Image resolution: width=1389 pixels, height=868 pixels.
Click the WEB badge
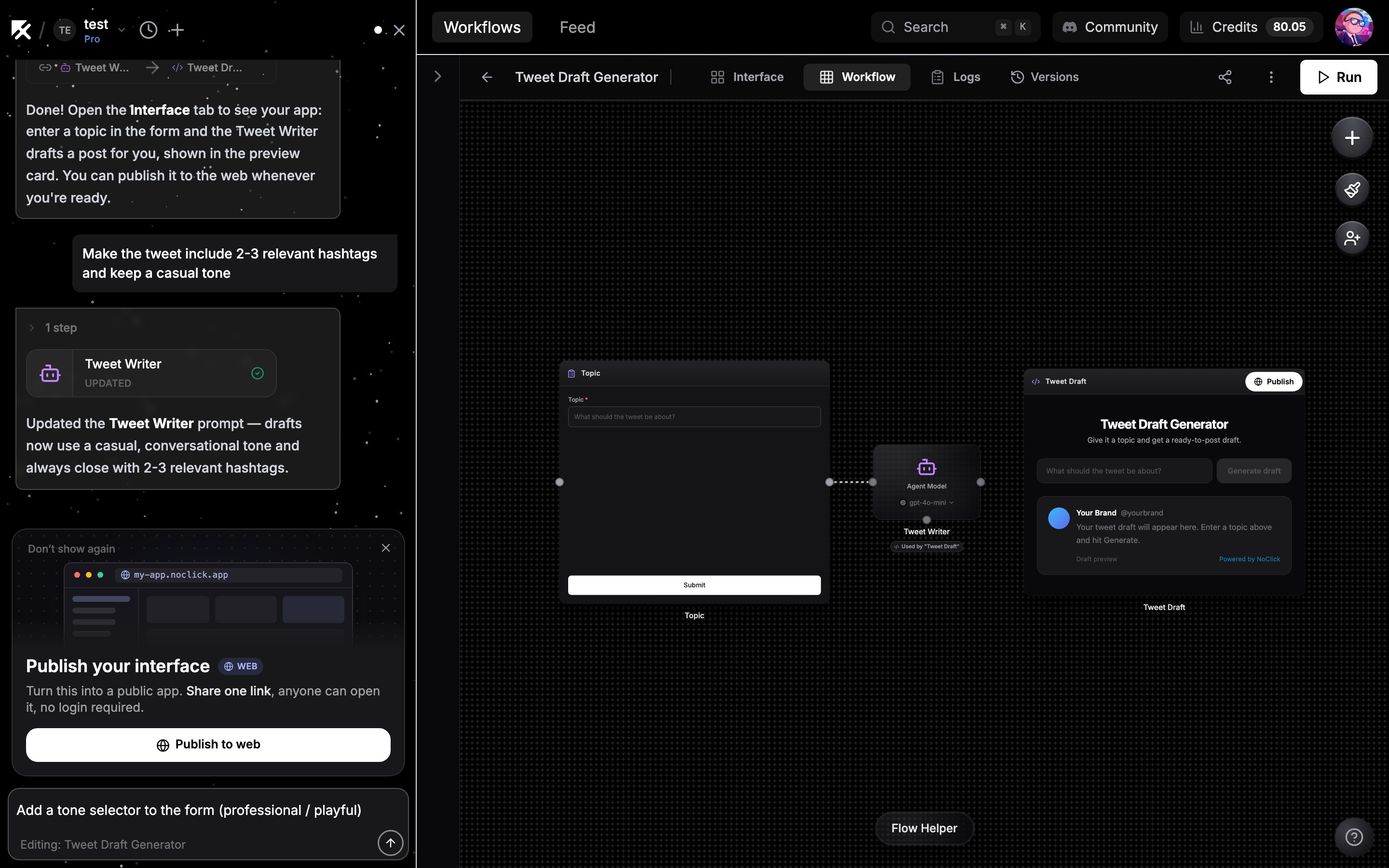[241, 666]
